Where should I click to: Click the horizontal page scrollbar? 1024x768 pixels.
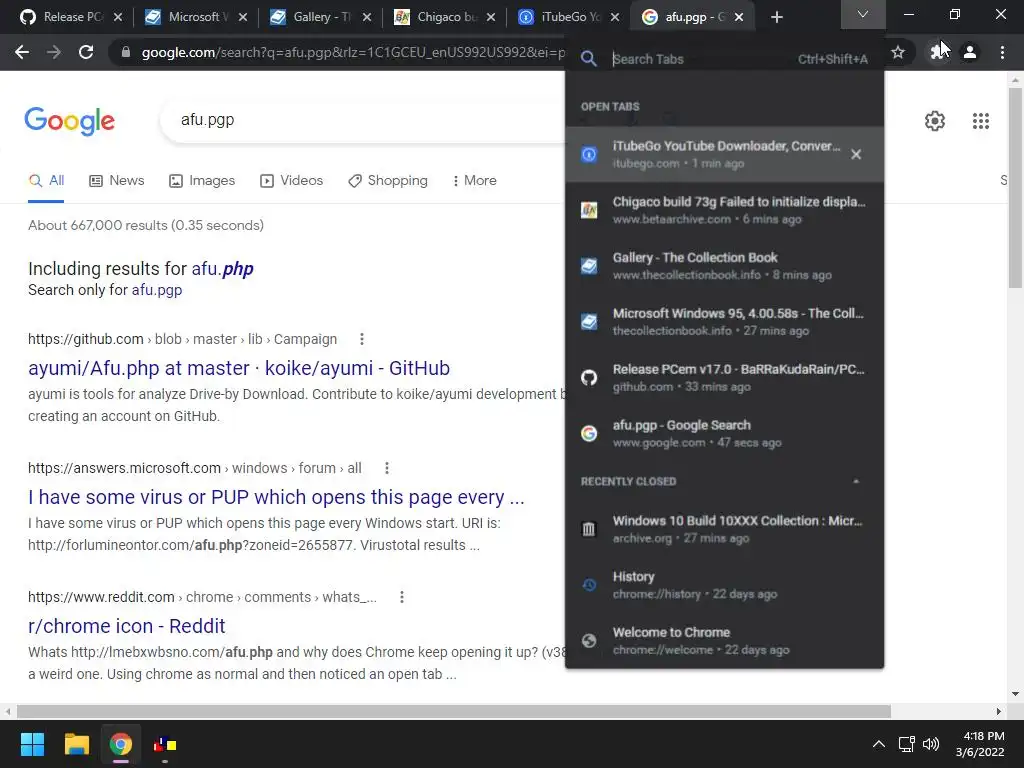(x=454, y=711)
